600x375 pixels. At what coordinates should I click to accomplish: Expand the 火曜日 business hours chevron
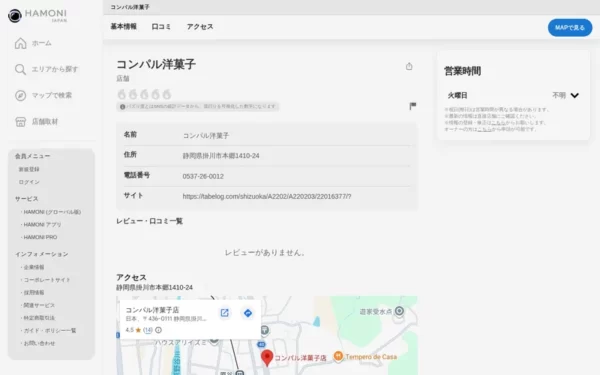tap(575, 95)
